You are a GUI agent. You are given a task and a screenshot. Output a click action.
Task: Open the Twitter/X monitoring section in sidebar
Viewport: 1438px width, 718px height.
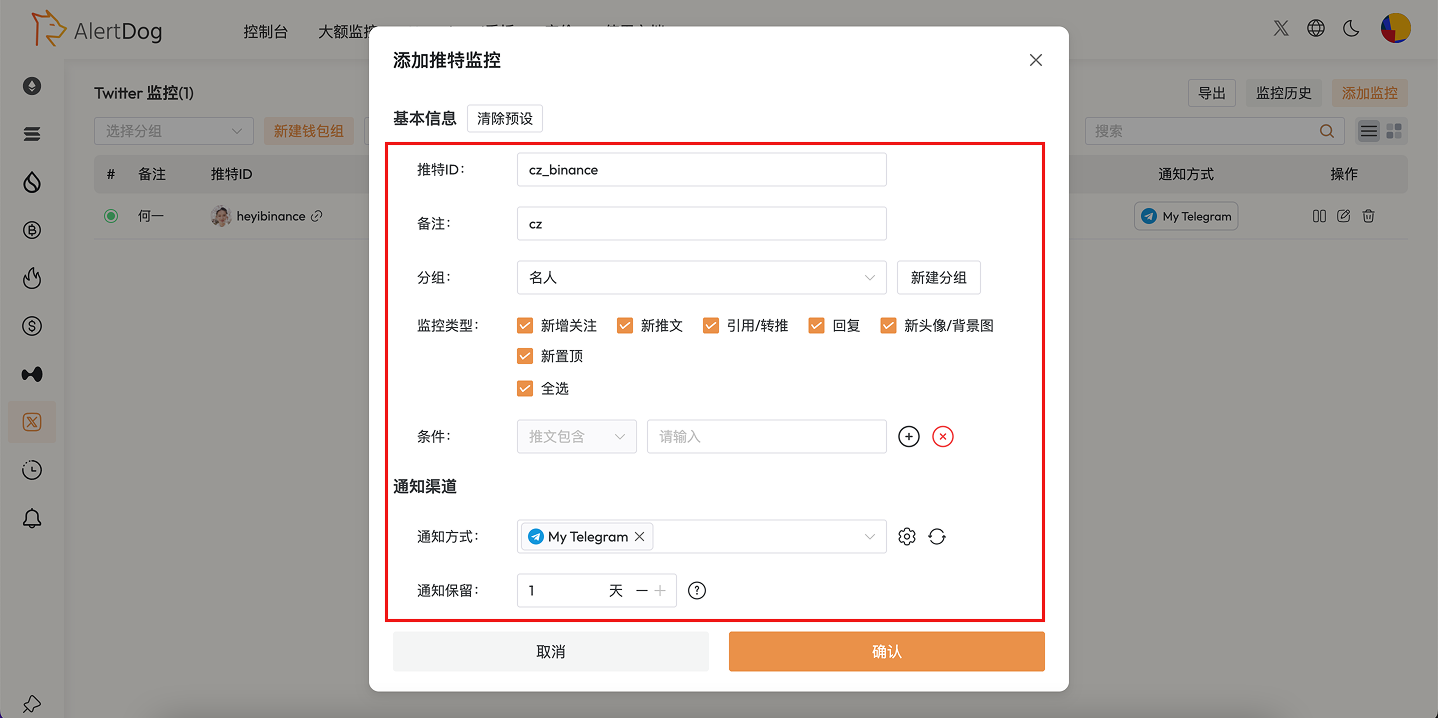[x=31, y=421]
